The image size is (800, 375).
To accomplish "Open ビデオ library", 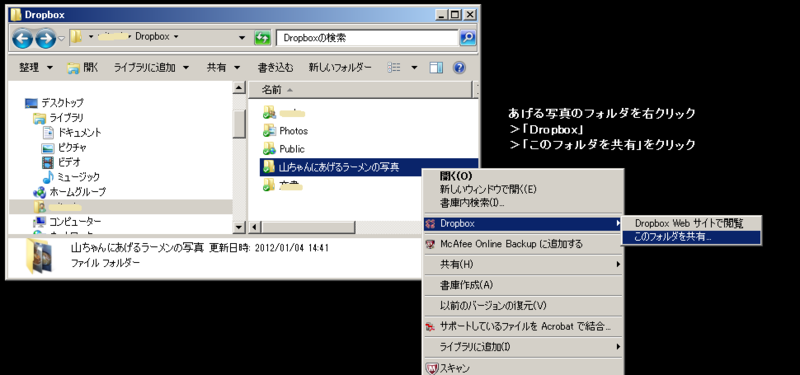I will click(61, 163).
